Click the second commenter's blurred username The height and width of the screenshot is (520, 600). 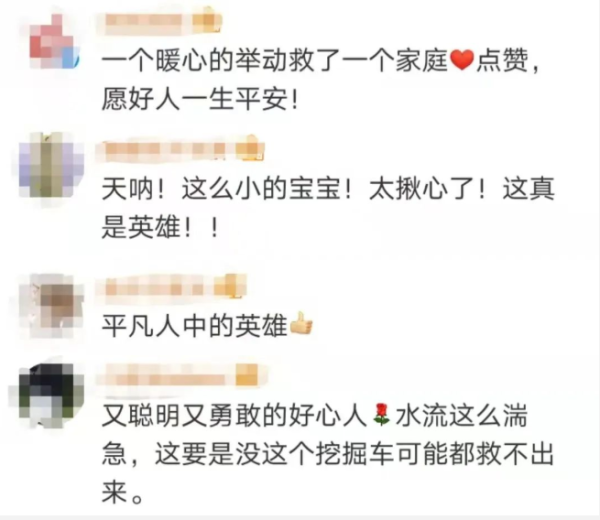[x=169, y=150]
